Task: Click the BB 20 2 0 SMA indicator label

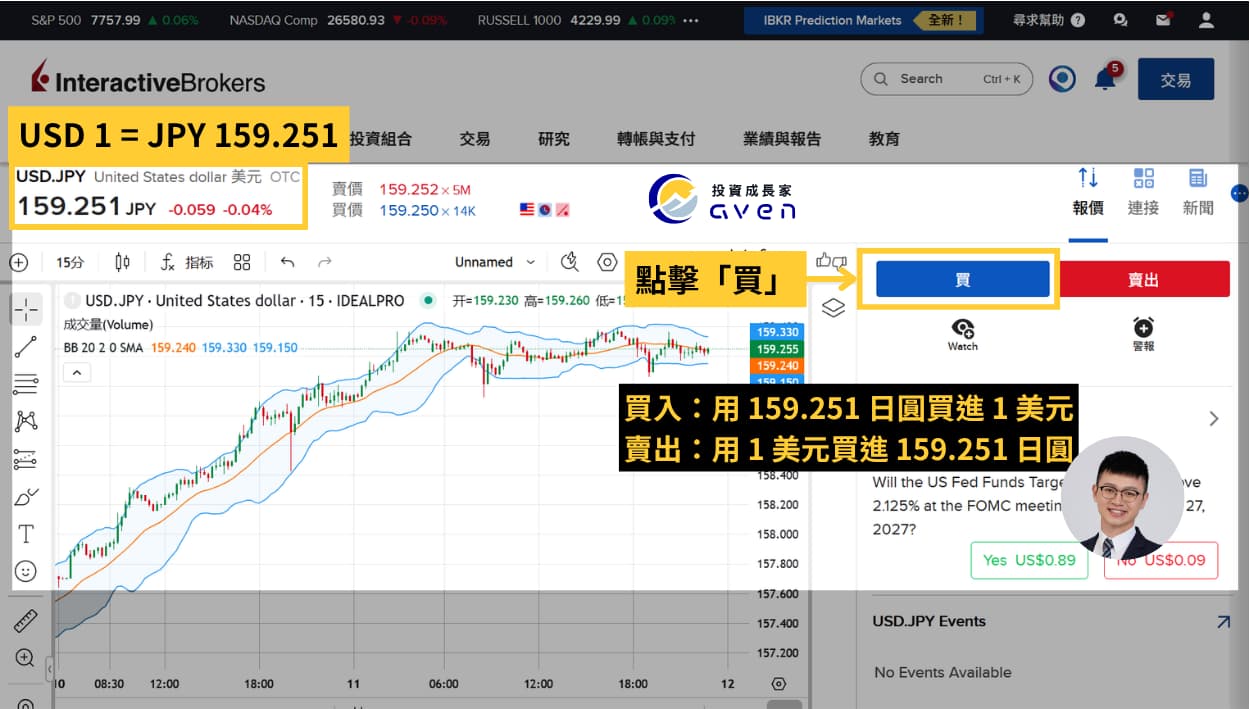Action: tap(103, 348)
